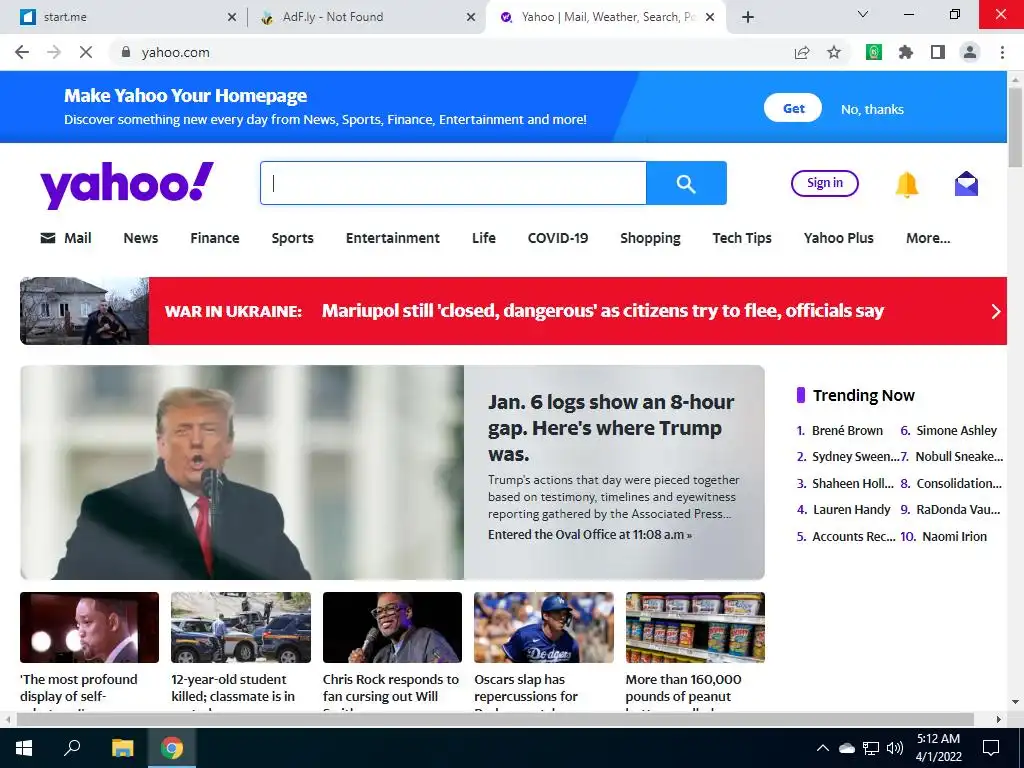Viewport: 1024px width, 768px height.
Task: Click the browser forward arrow
Action: pyautogui.click(x=54, y=52)
